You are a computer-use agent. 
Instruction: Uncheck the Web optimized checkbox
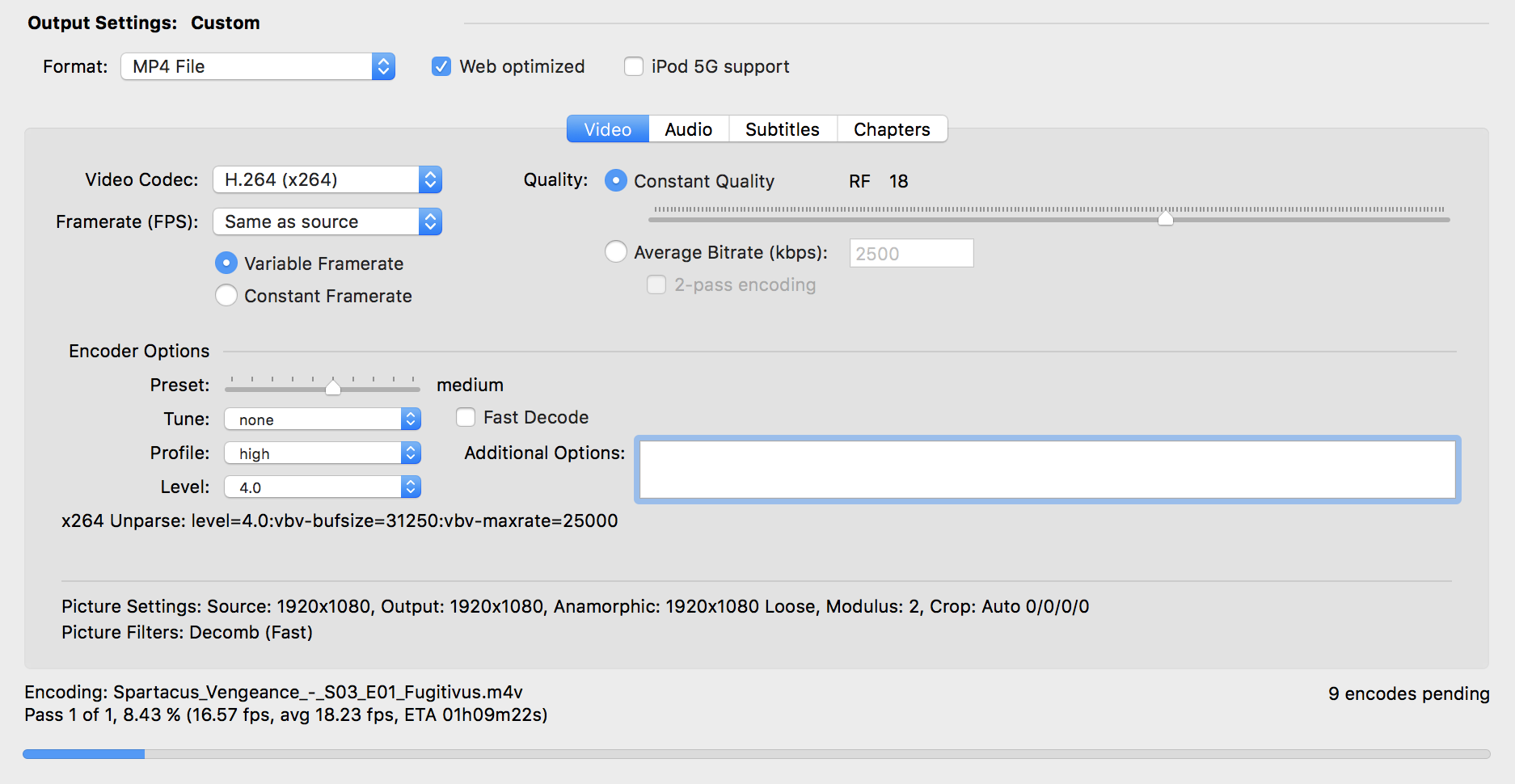pyautogui.click(x=441, y=66)
